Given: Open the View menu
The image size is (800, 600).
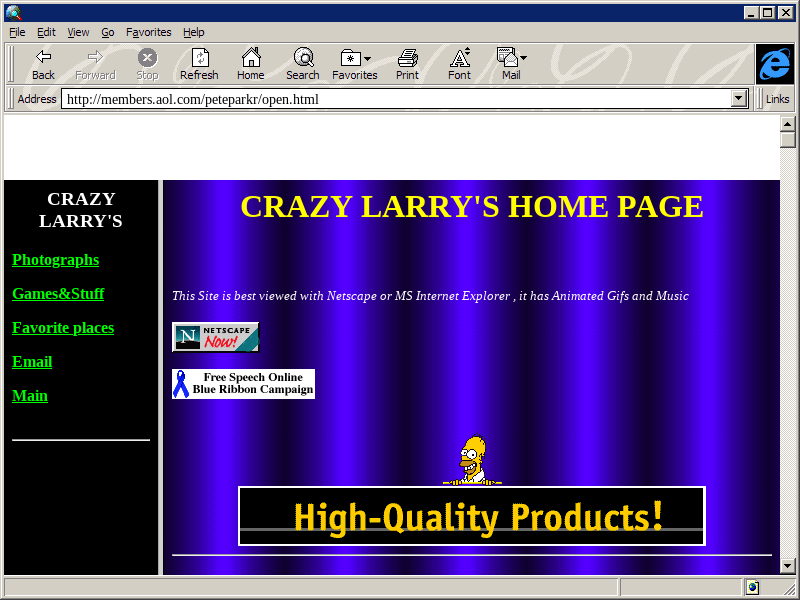Looking at the screenshot, I should click(x=78, y=32).
